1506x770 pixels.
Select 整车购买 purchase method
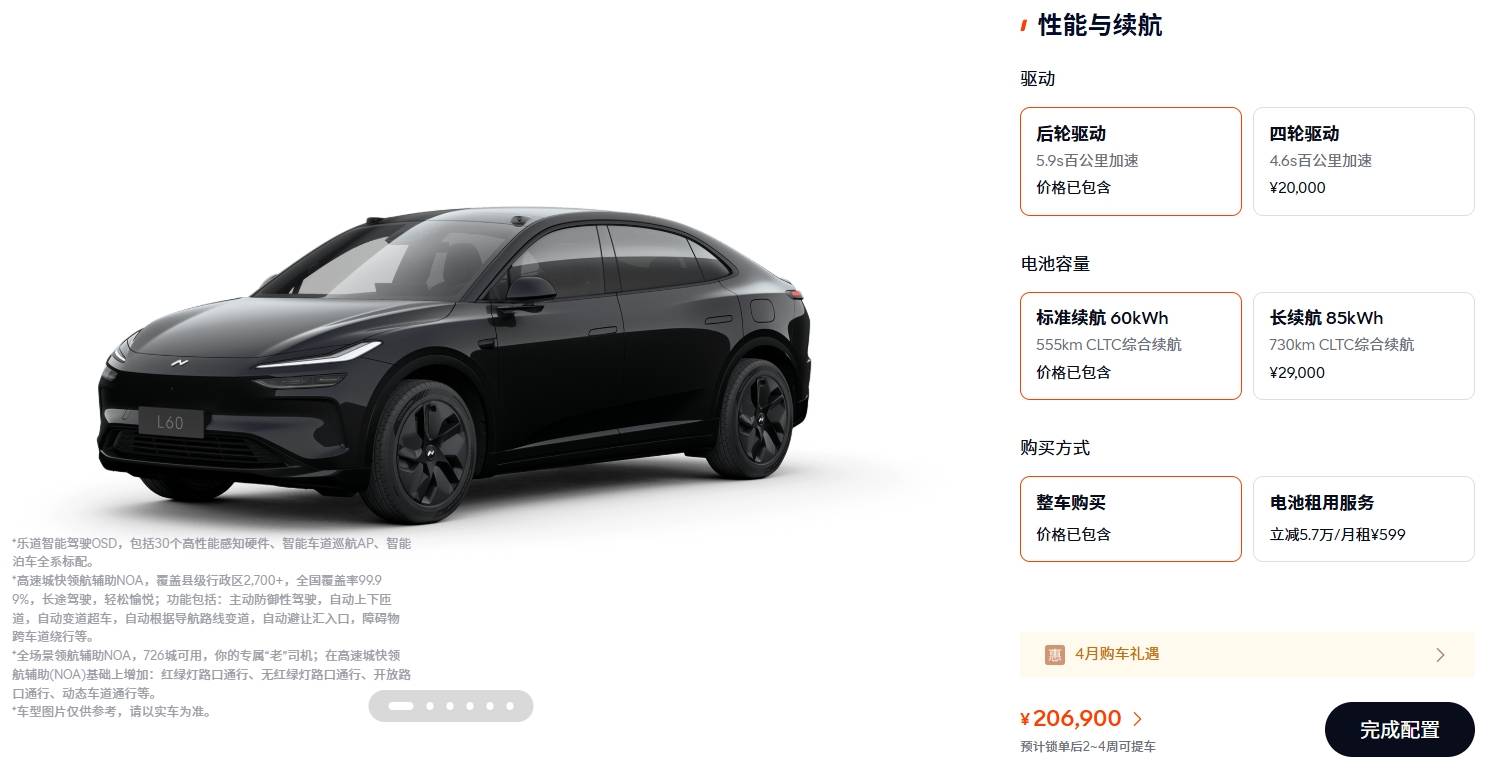[x=1131, y=519]
